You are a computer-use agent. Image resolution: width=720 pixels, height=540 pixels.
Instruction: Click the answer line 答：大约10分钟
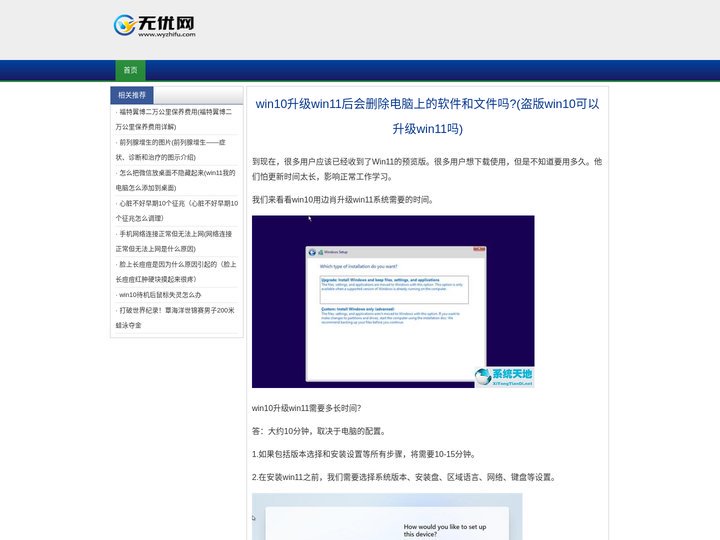pos(320,431)
